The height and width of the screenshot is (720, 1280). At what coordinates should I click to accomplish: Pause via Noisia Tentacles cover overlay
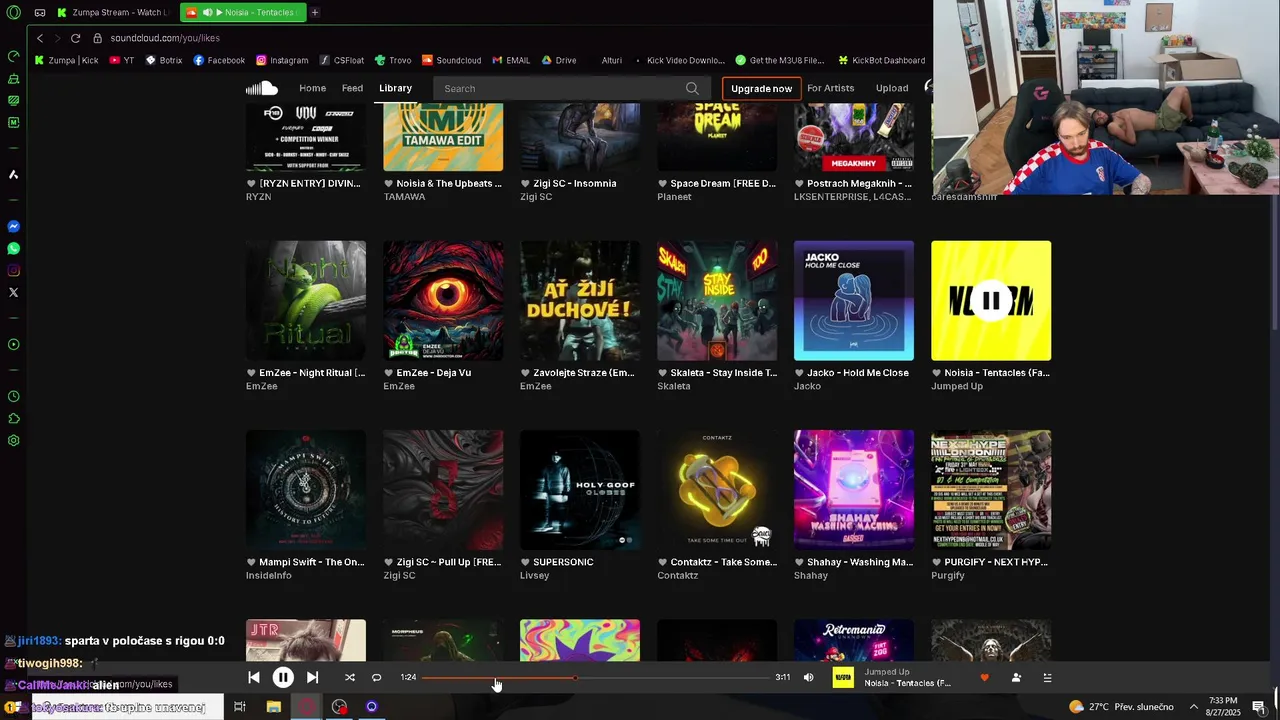[x=991, y=300]
